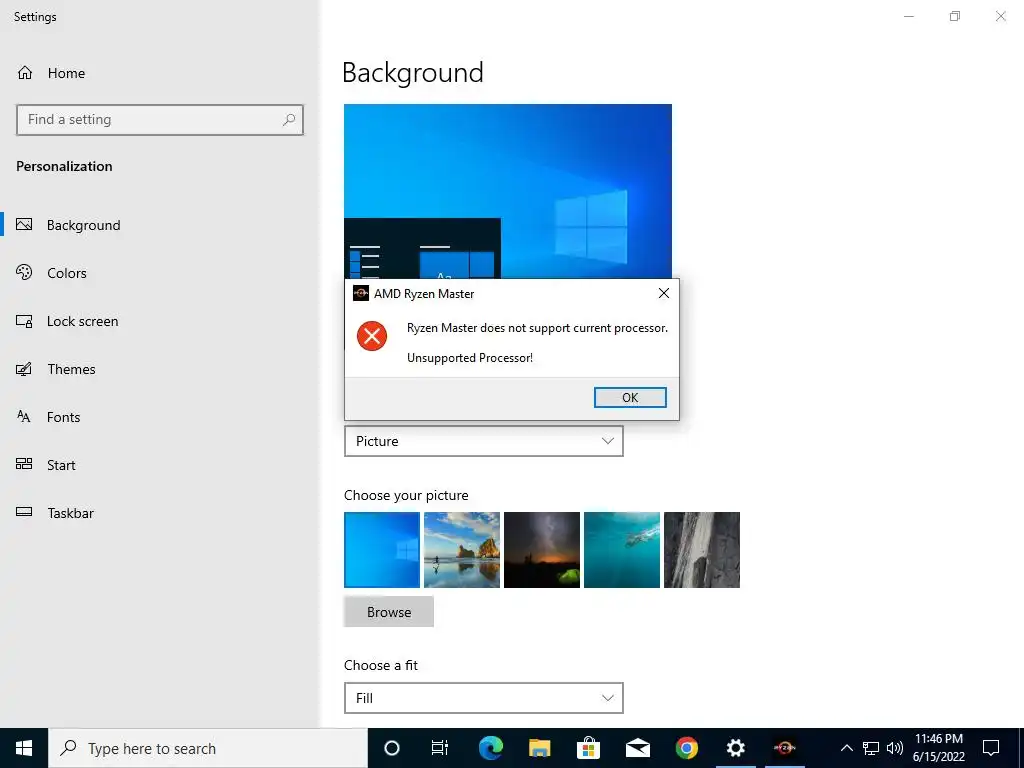Click the Background picture icon in sidebar
Image resolution: width=1024 pixels, height=768 pixels.
click(x=24, y=225)
